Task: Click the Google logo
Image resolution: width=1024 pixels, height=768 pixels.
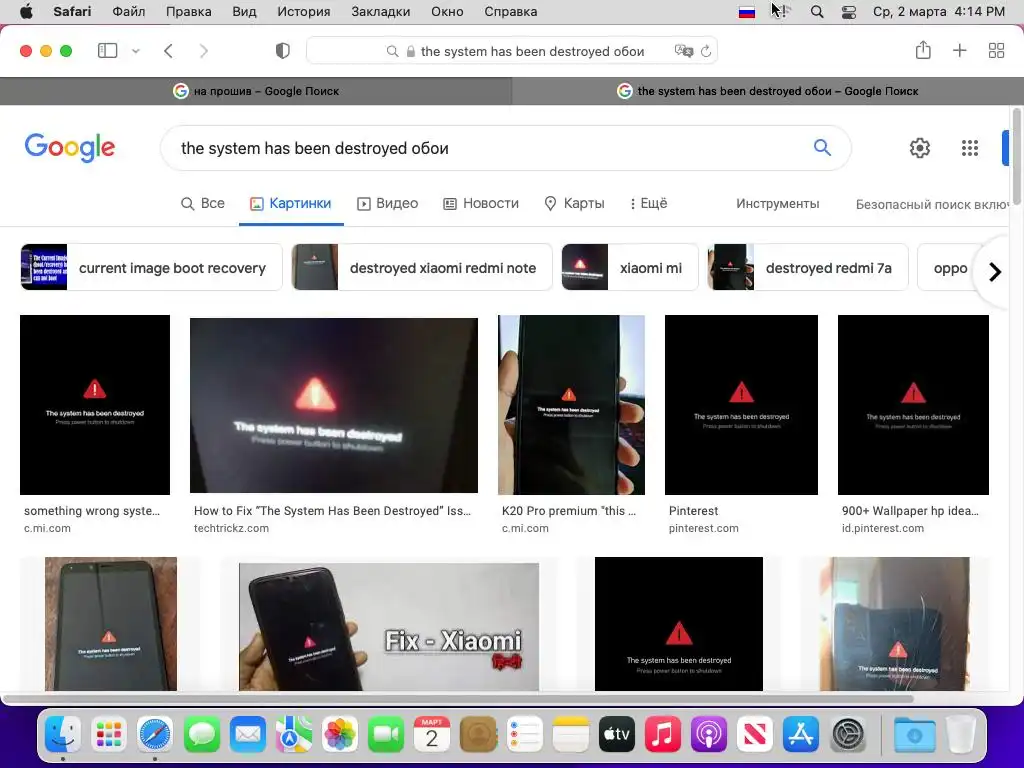Action: 70,147
